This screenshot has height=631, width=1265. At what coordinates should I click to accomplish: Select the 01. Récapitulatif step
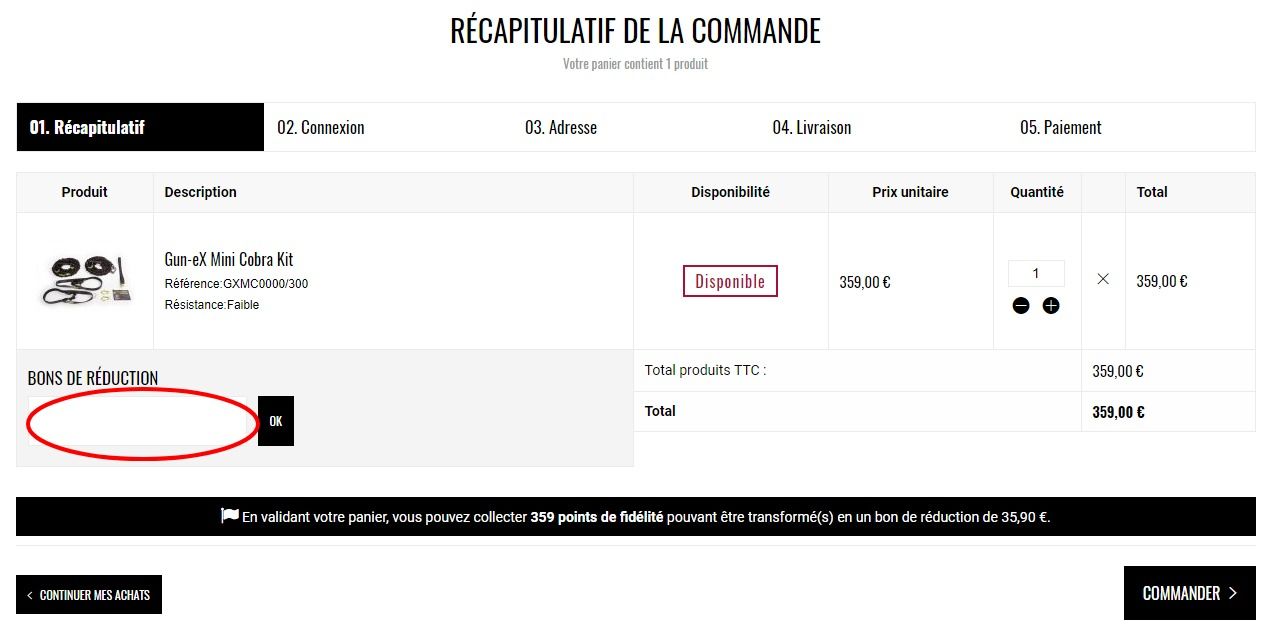(x=89, y=127)
